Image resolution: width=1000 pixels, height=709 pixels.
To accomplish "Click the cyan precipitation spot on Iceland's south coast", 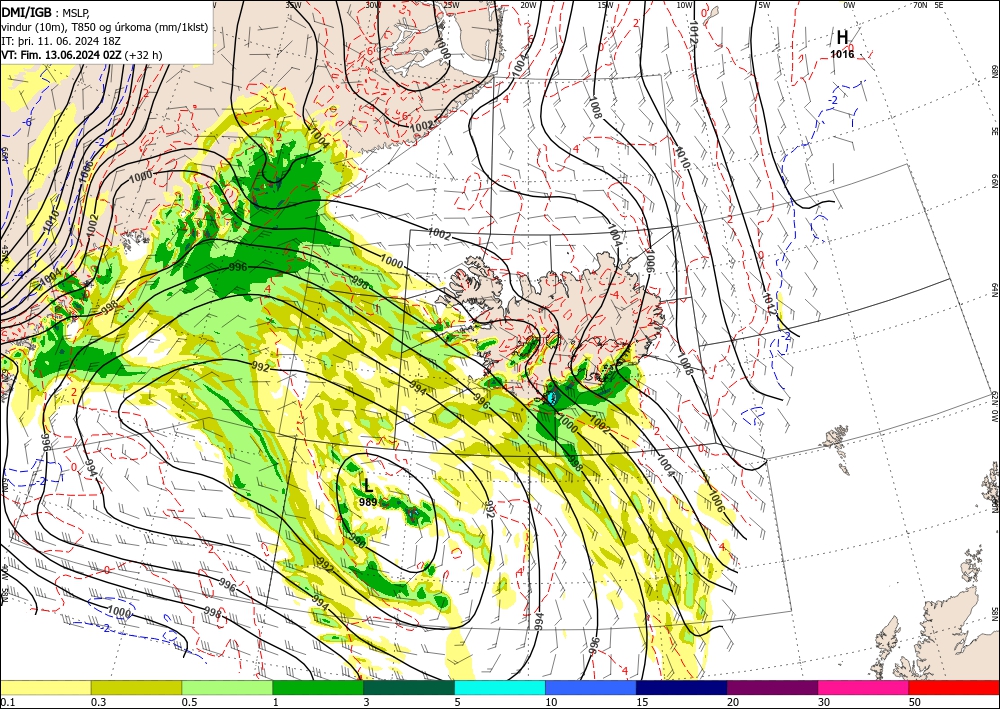I will [x=552, y=398].
